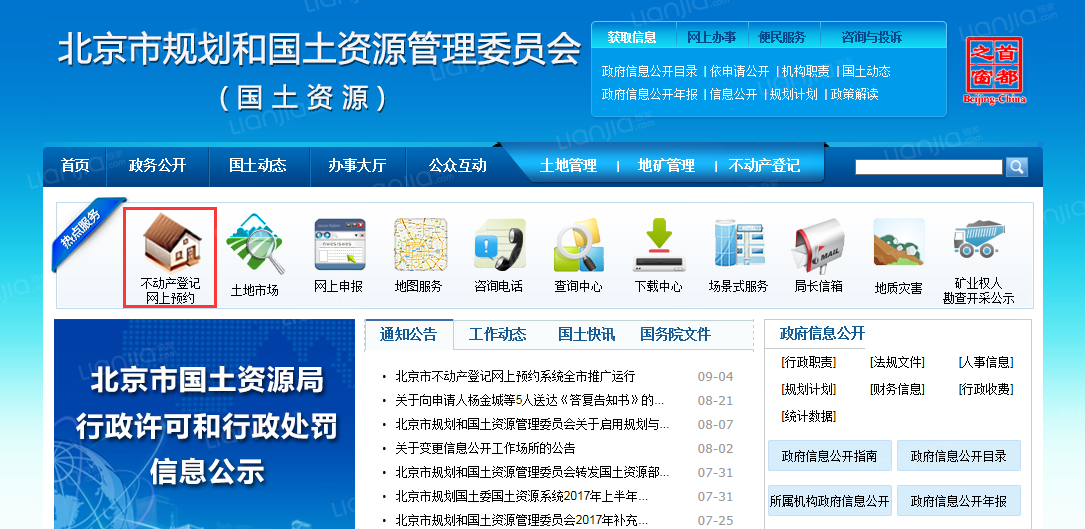Image resolution: width=1085 pixels, height=529 pixels.
Task: Click 政府信息公开年报 sidebar button
Action: tap(958, 501)
